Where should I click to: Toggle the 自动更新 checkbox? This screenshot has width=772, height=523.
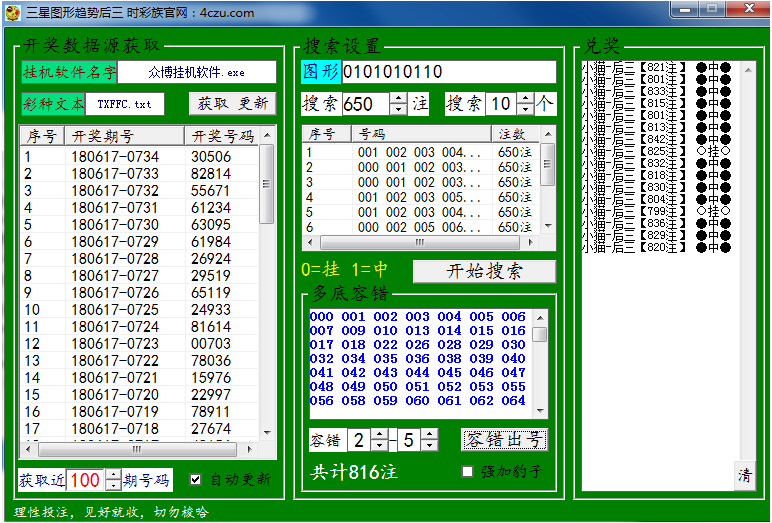[196, 479]
